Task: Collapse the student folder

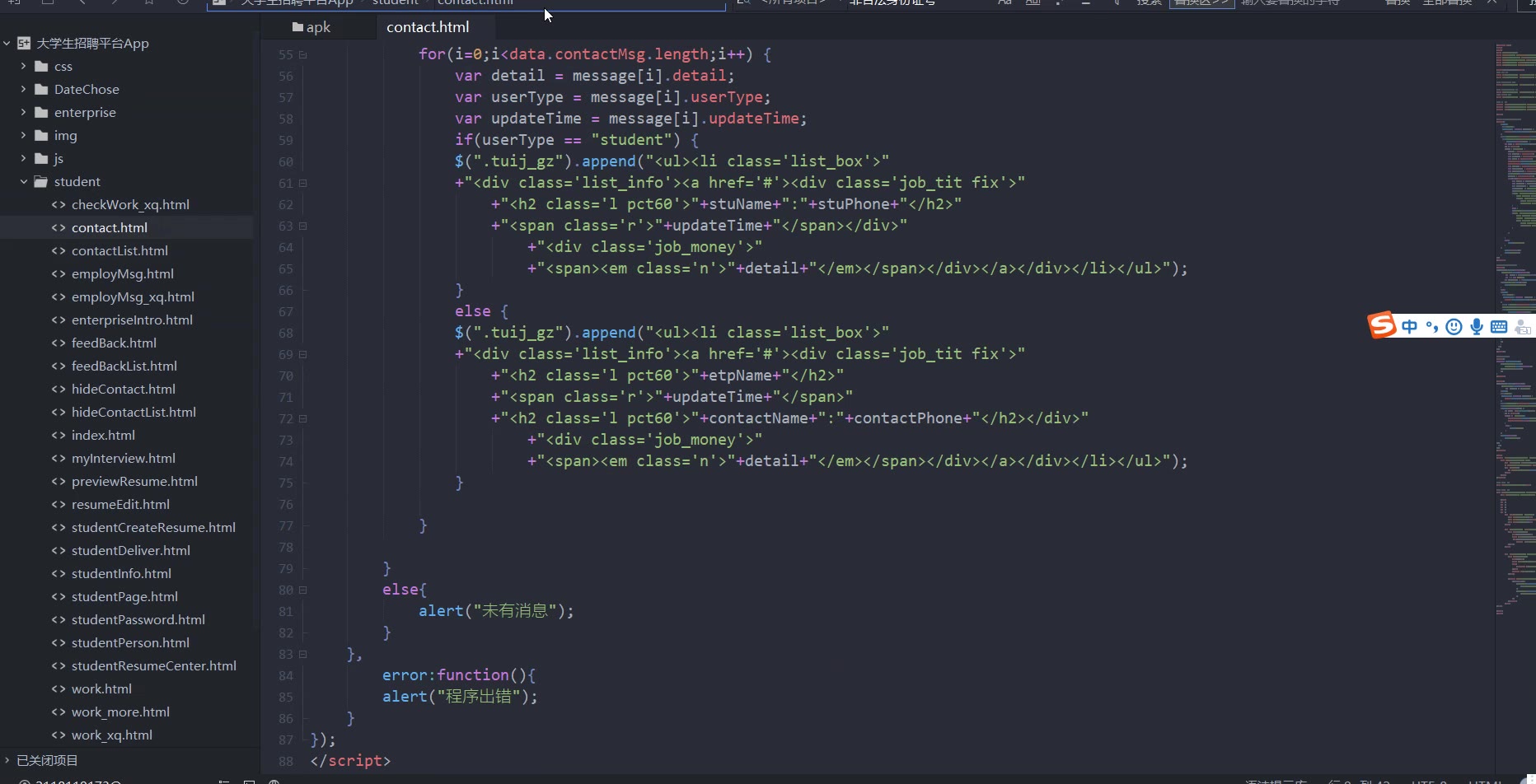Action: [x=23, y=181]
